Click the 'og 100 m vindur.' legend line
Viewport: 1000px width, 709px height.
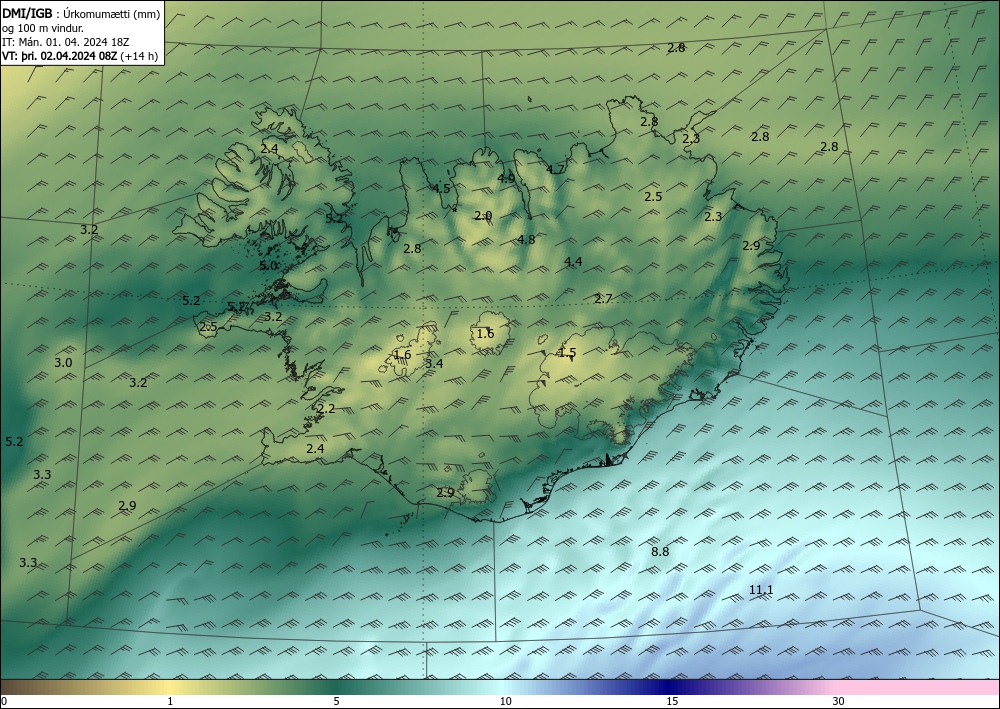click(x=43, y=28)
